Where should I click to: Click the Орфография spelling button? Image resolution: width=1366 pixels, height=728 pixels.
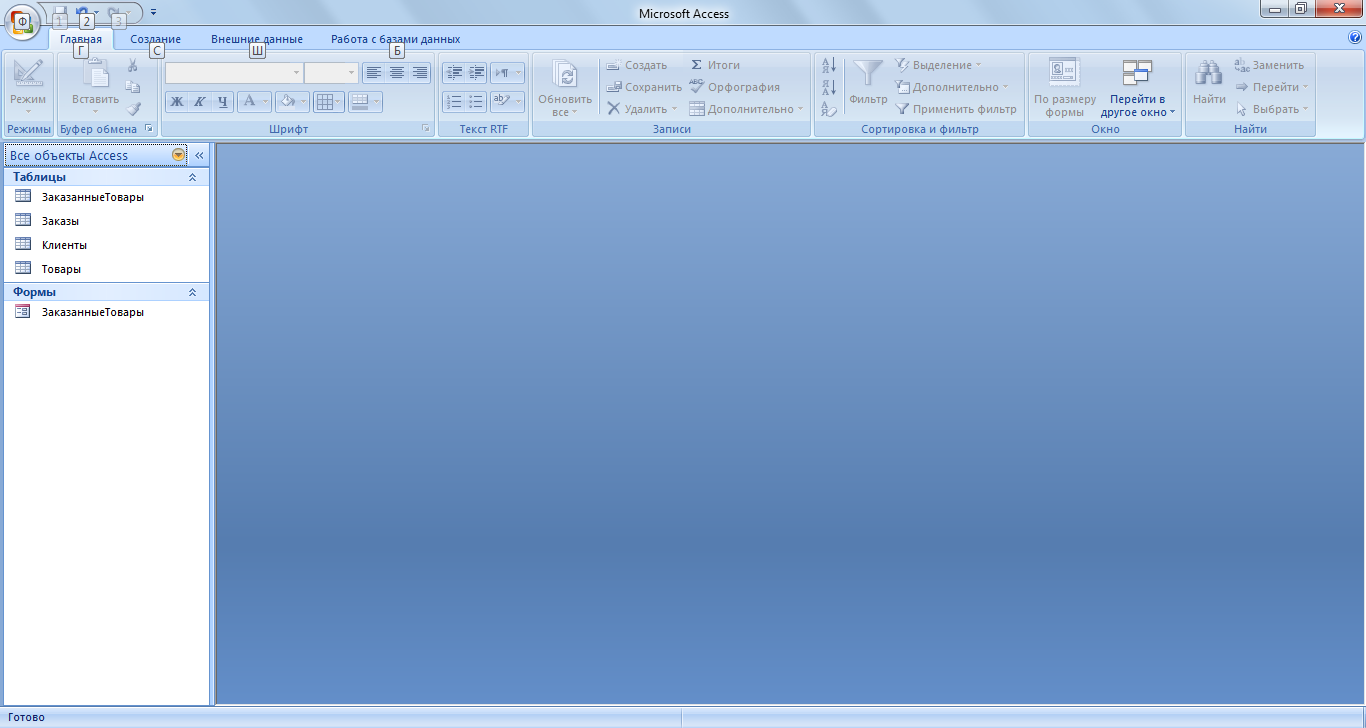click(735, 87)
